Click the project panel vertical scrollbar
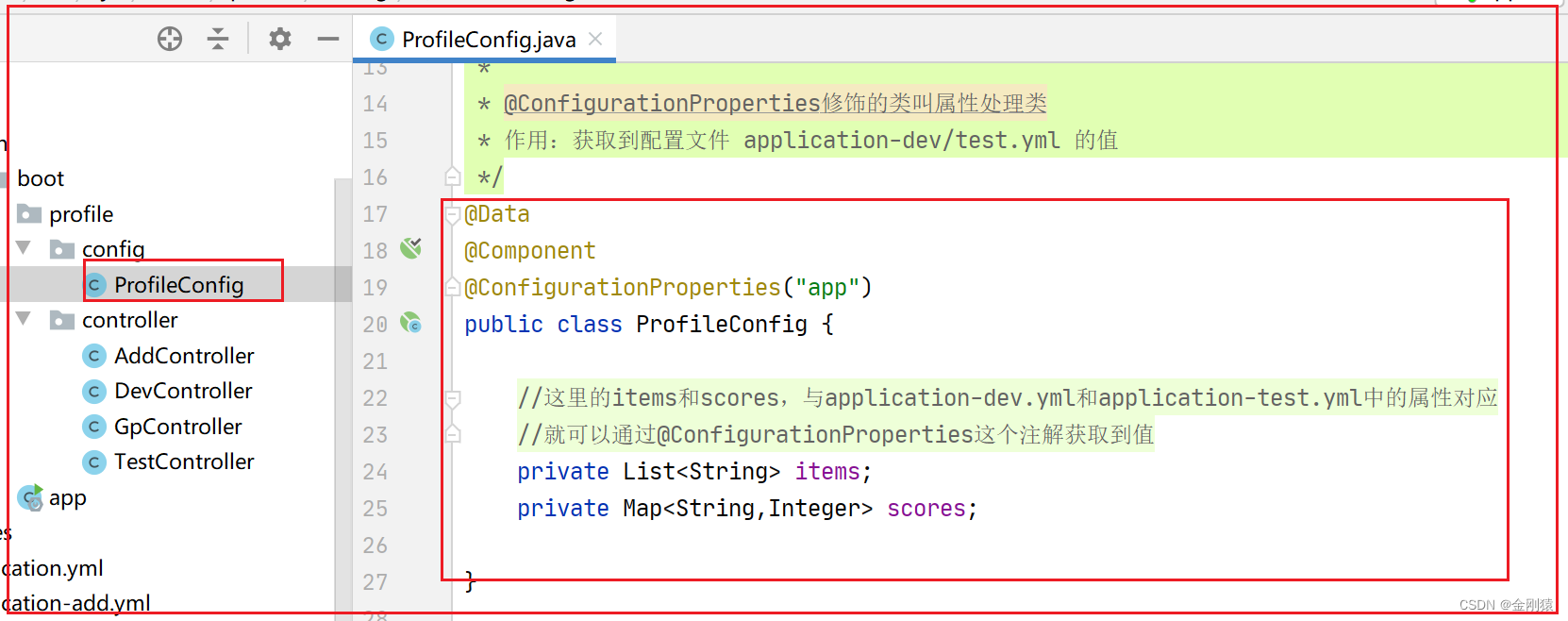 [x=343, y=396]
